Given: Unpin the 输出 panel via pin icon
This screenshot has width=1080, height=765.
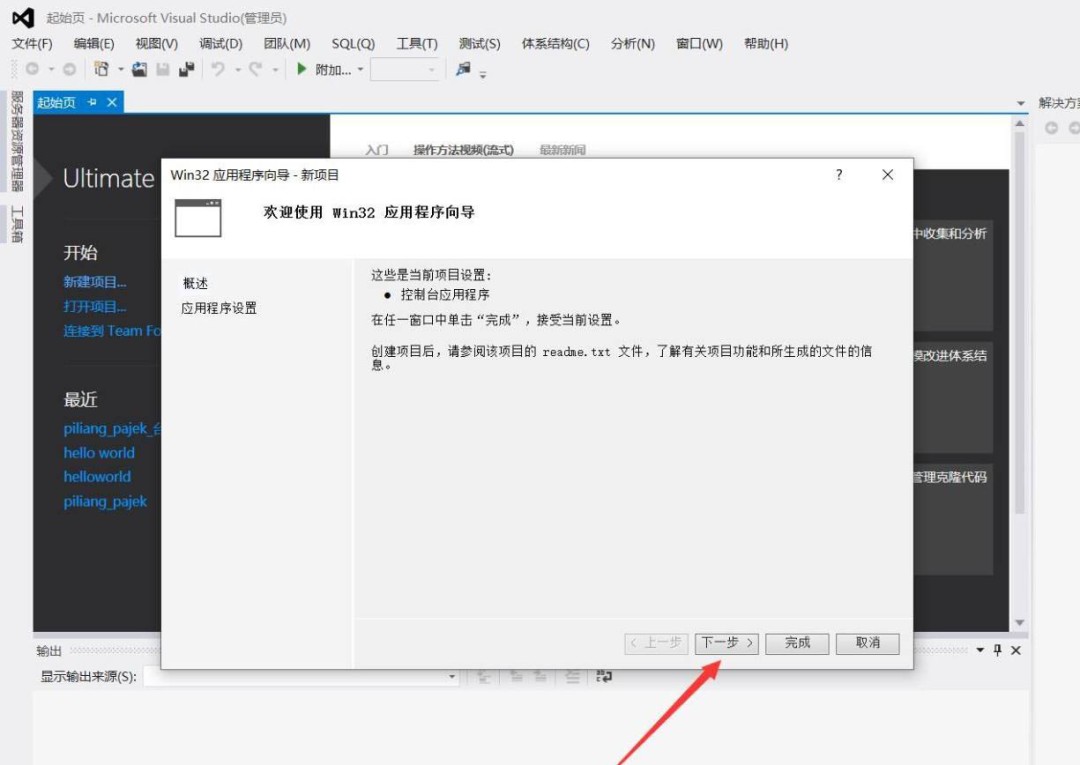Looking at the screenshot, I should click(x=998, y=650).
